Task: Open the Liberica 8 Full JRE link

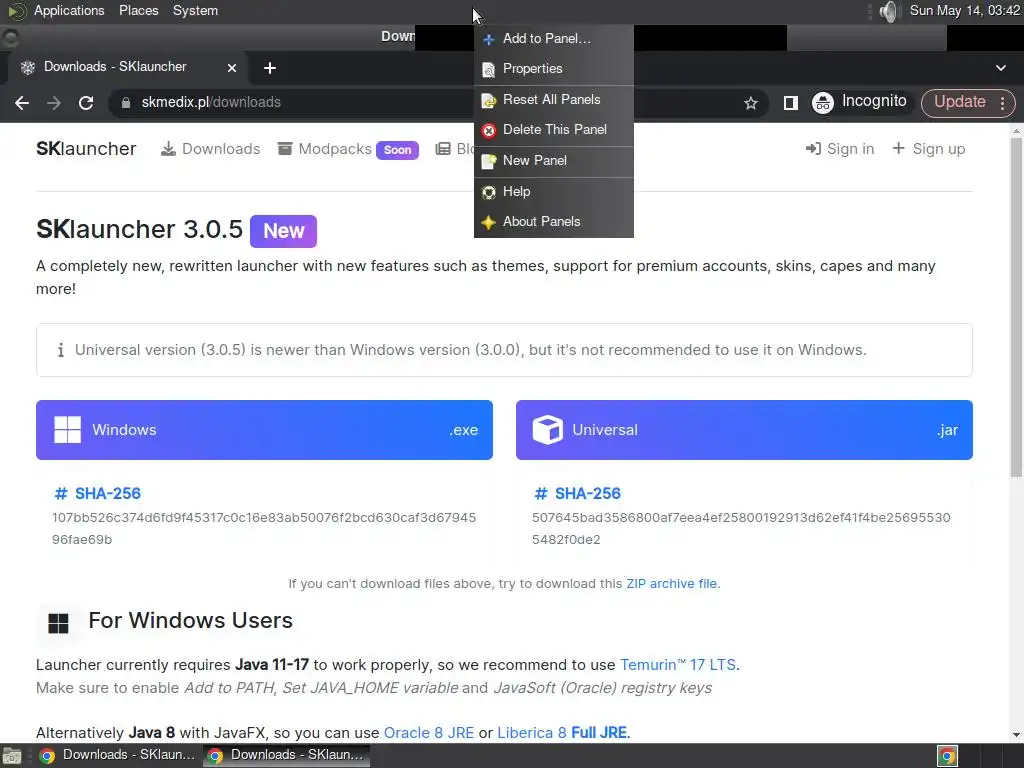Action: tap(562, 733)
